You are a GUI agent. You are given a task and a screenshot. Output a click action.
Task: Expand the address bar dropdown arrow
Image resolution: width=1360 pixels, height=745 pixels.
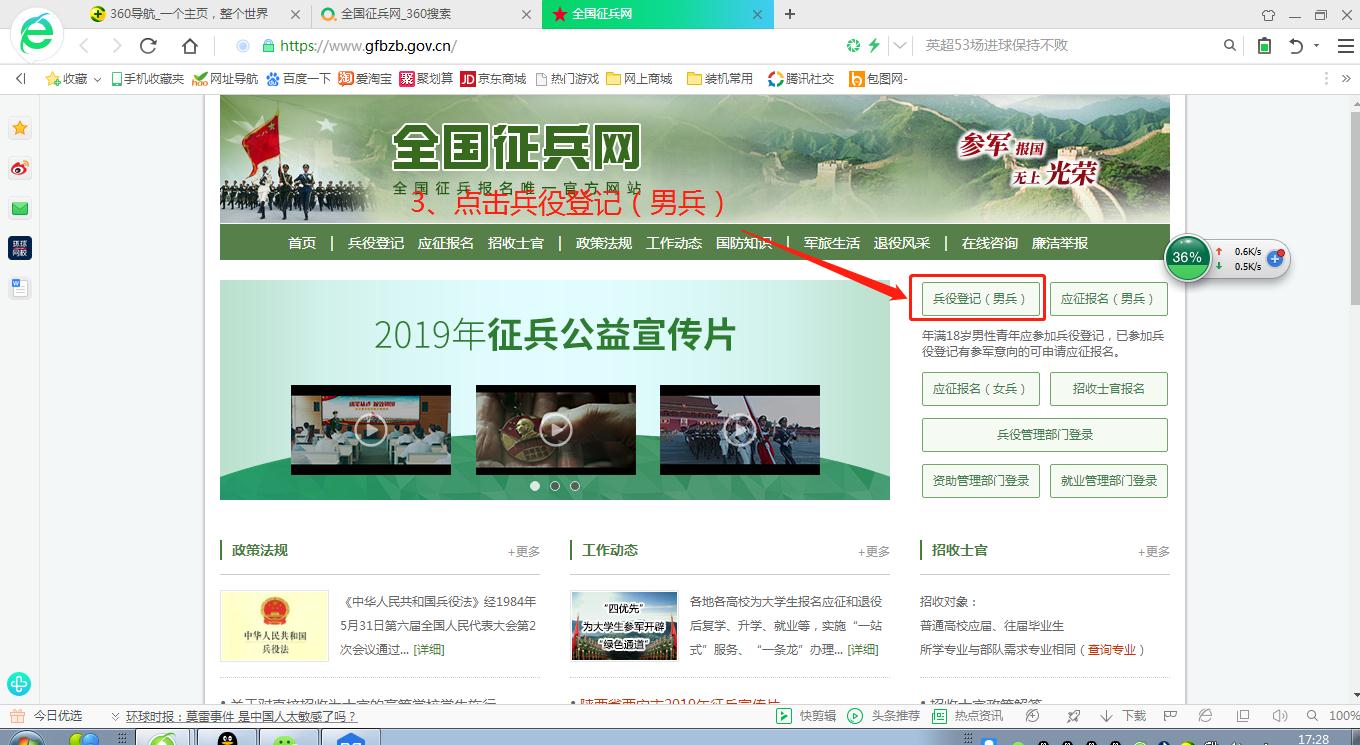coord(900,46)
